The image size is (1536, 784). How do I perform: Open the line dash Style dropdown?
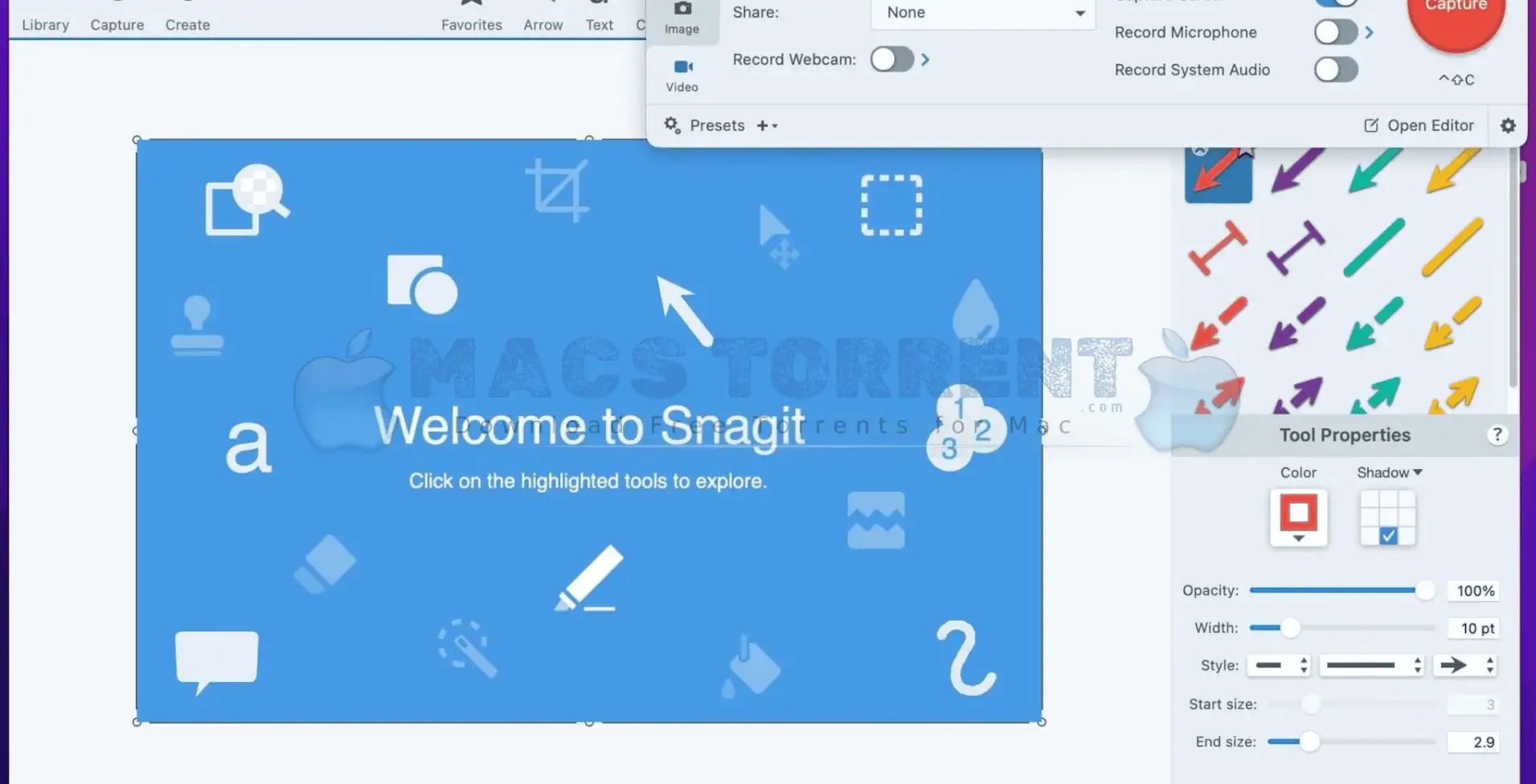1371,665
